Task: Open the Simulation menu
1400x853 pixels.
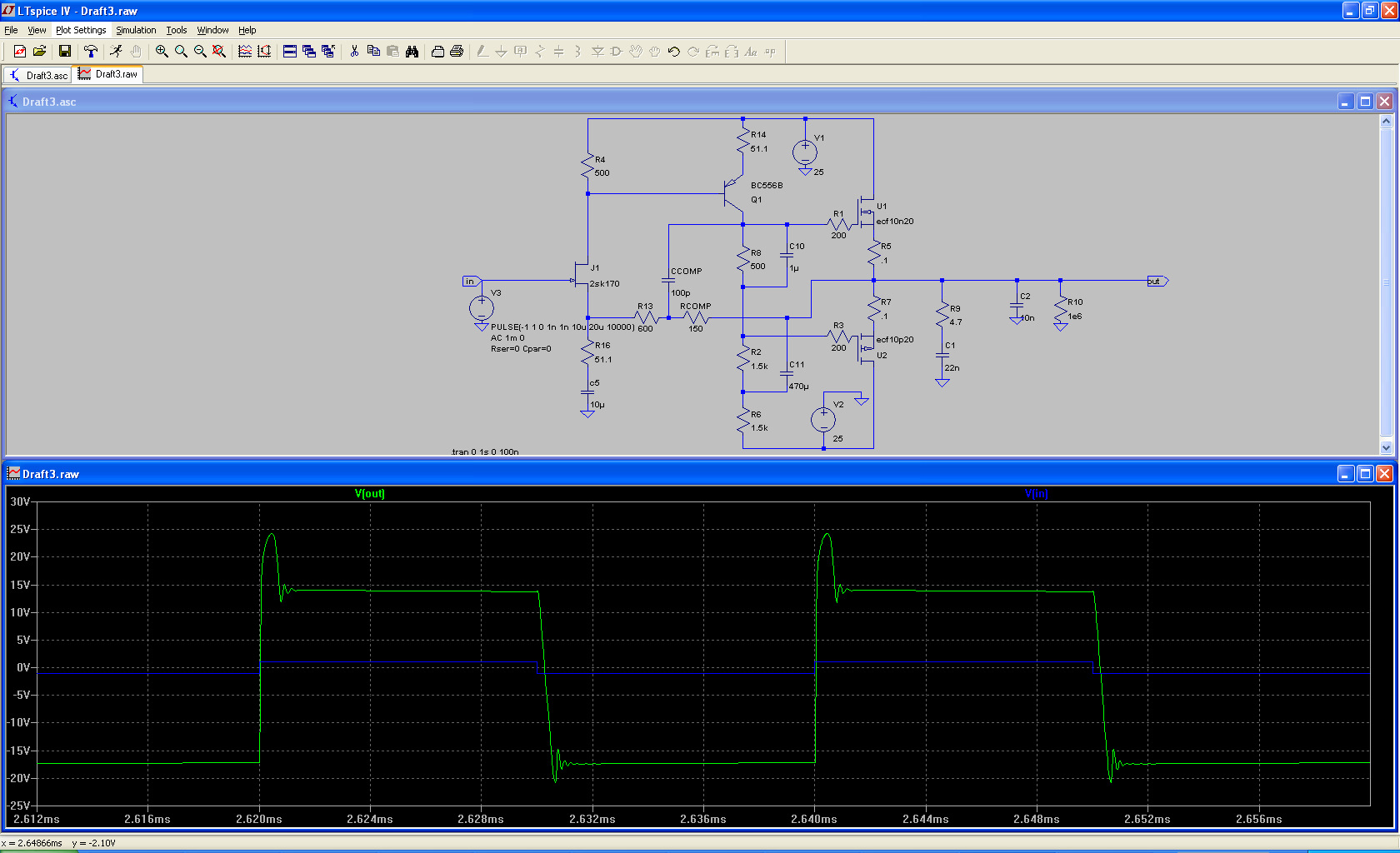Action: [x=136, y=30]
